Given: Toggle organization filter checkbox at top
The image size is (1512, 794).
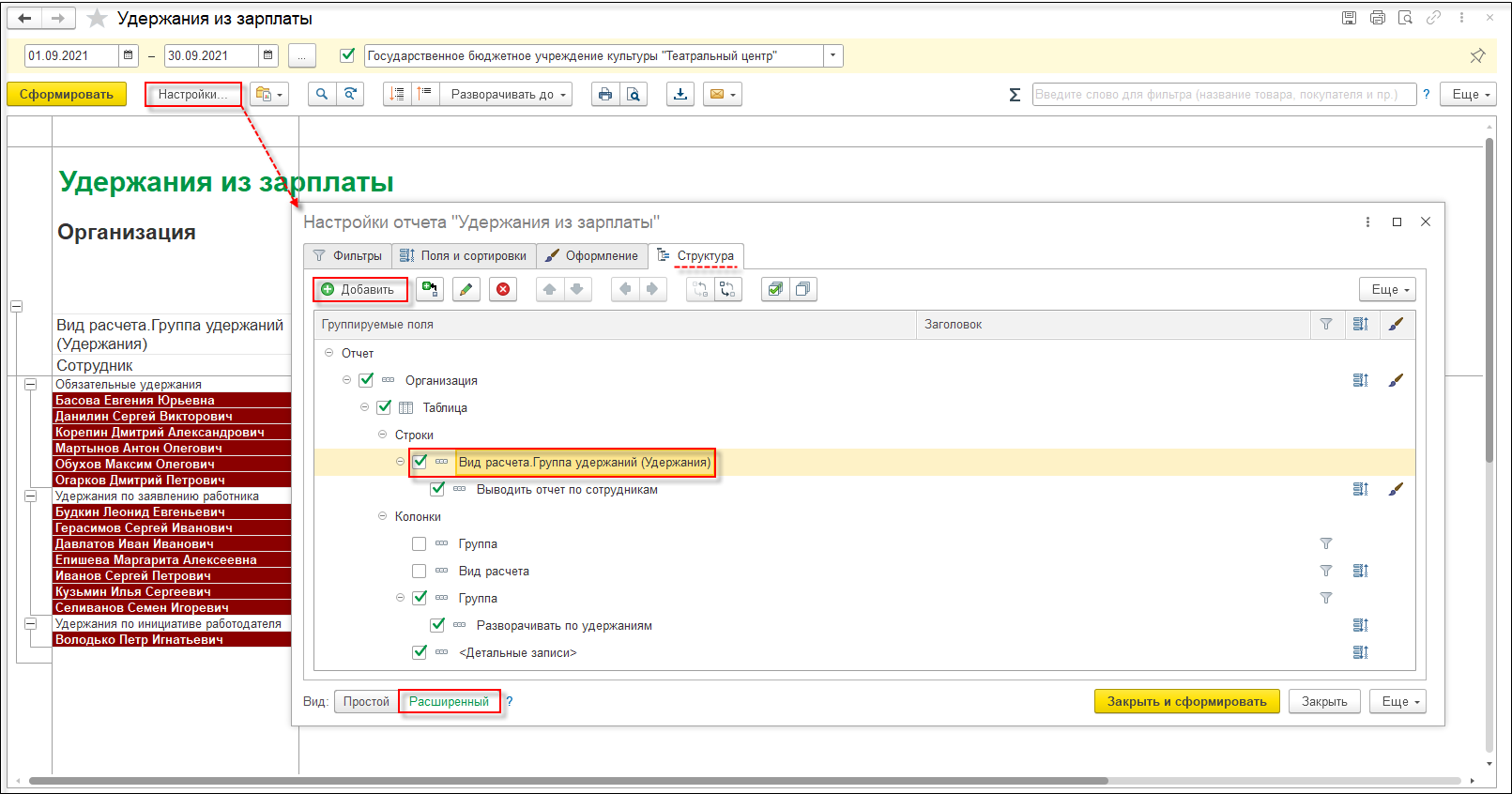Looking at the screenshot, I should coord(347,55).
